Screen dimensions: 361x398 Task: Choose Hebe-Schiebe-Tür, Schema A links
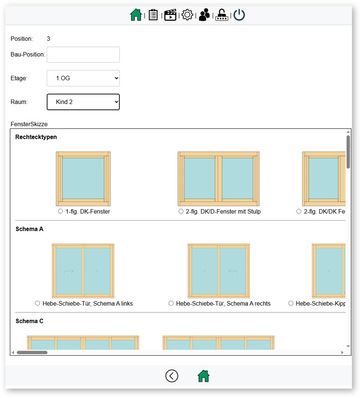click(37, 303)
